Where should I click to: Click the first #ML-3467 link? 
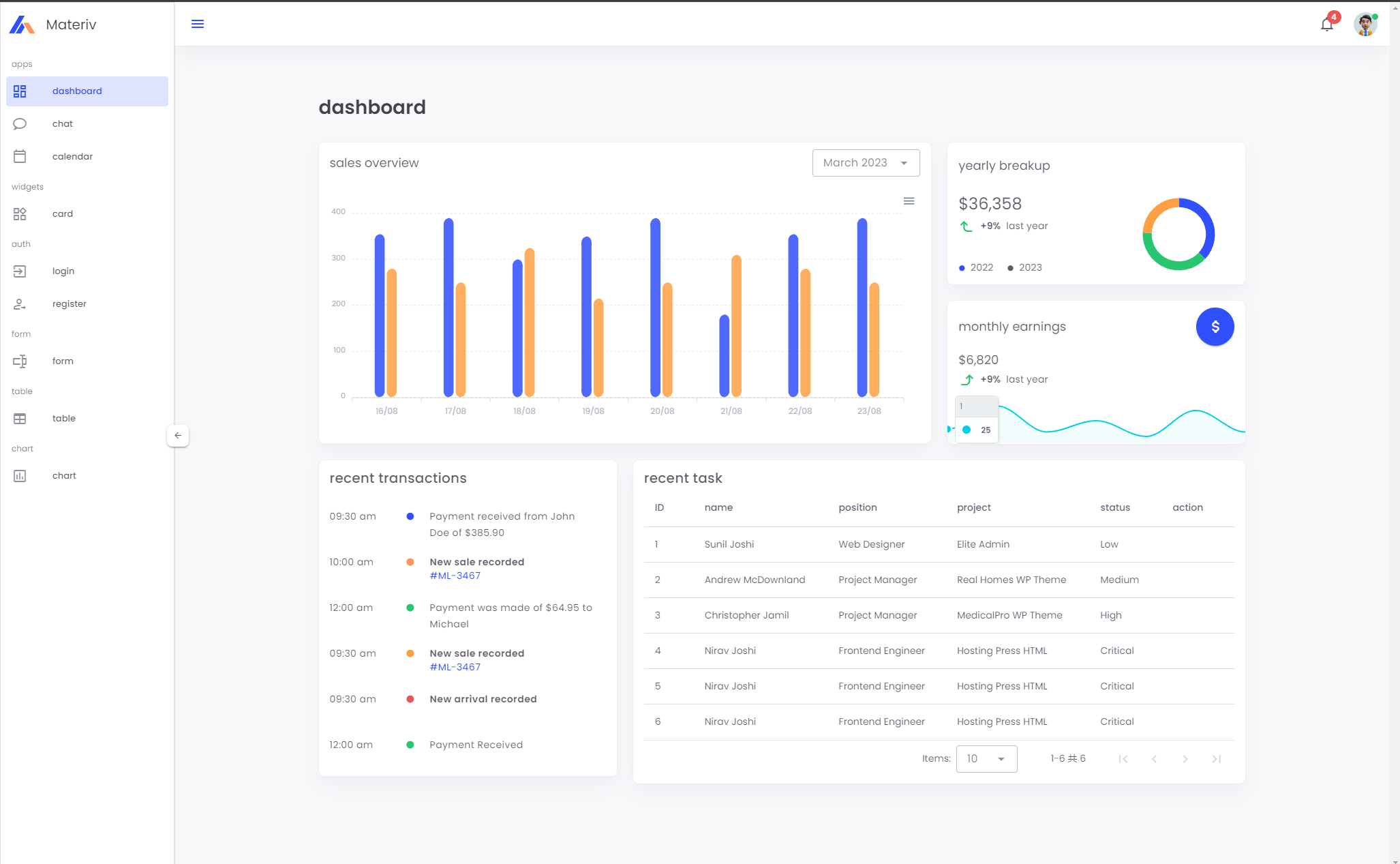455,576
